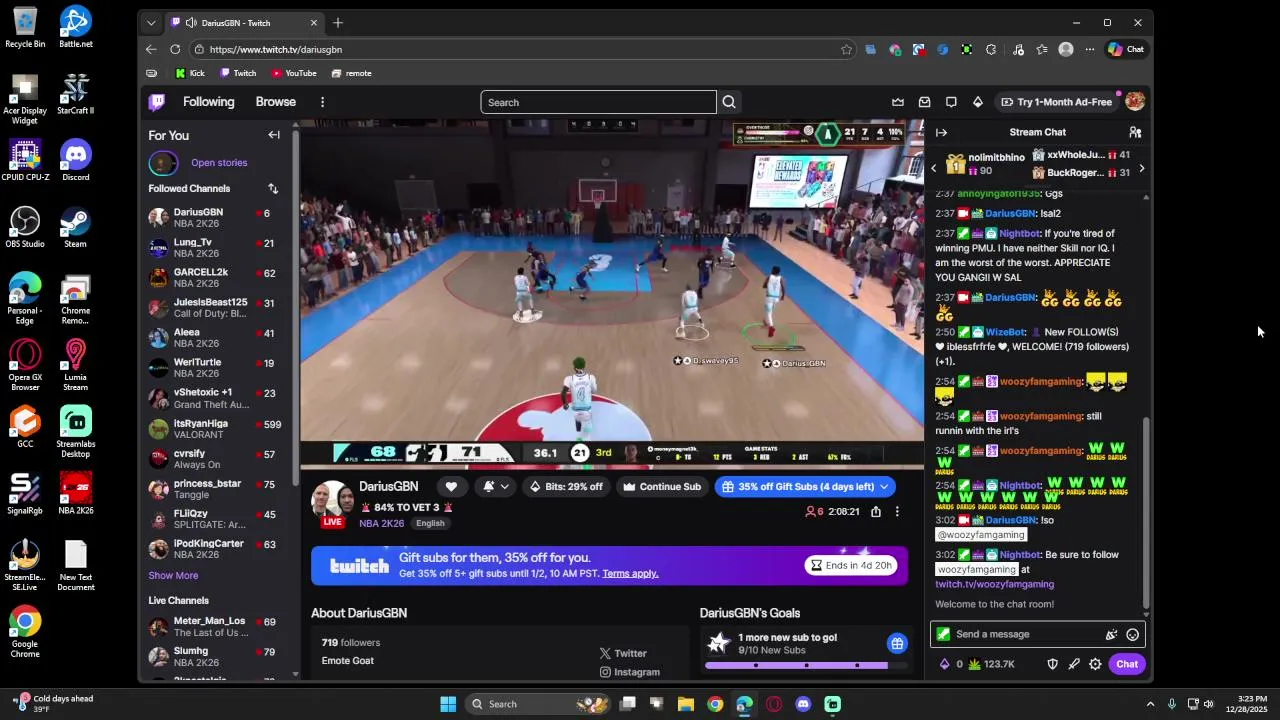Open the Windows Start menu
Screen dimensions: 1280x720
tap(448, 704)
